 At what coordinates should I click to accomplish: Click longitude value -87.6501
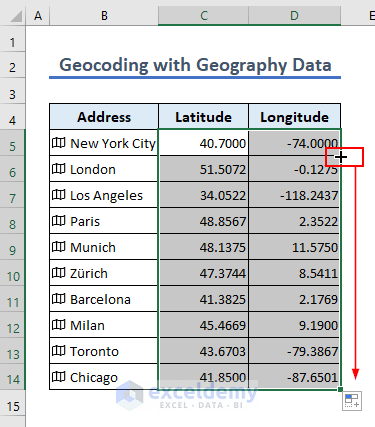313,377
